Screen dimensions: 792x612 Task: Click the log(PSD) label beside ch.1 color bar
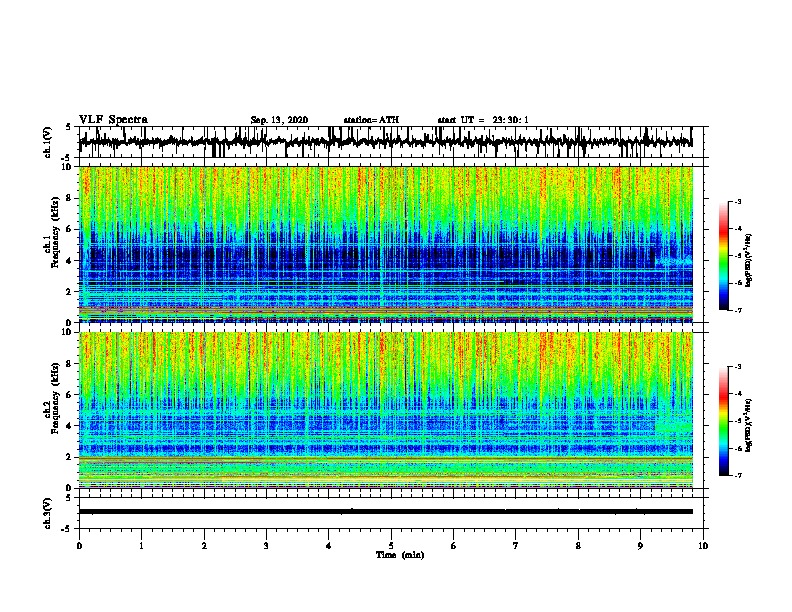(x=748, y=261)
